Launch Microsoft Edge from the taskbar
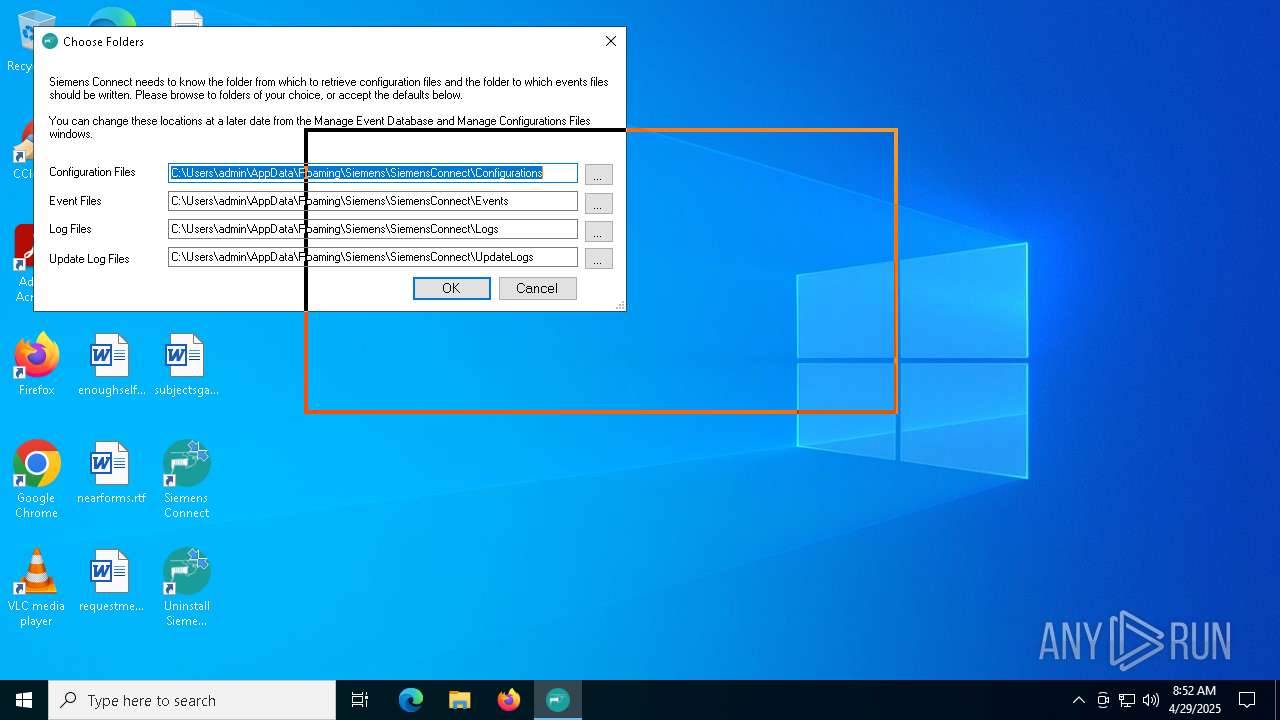1280x720 pixels. [411, 700]
